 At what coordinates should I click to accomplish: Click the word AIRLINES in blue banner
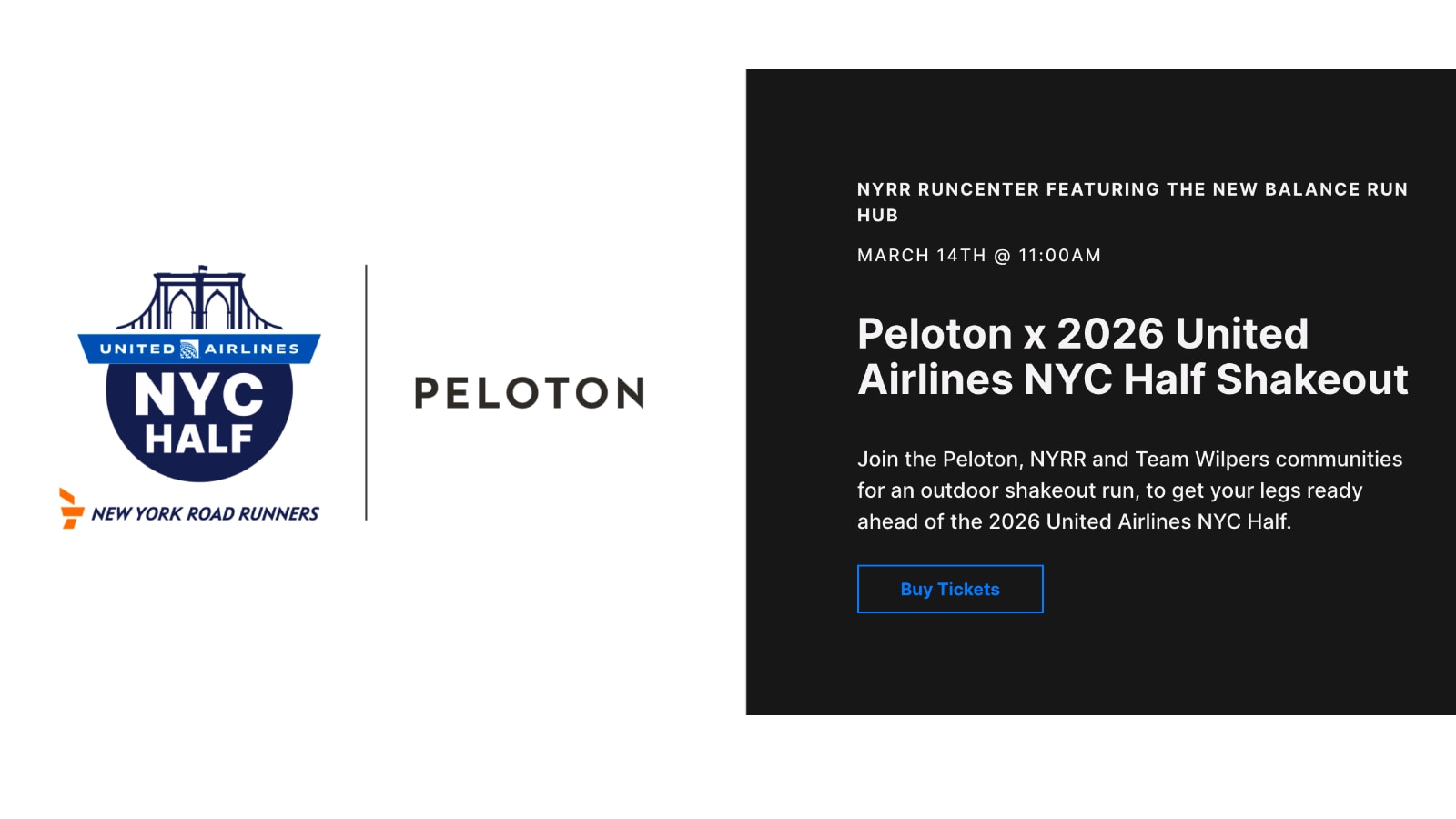pyautogui.click(x=252, y=349)
